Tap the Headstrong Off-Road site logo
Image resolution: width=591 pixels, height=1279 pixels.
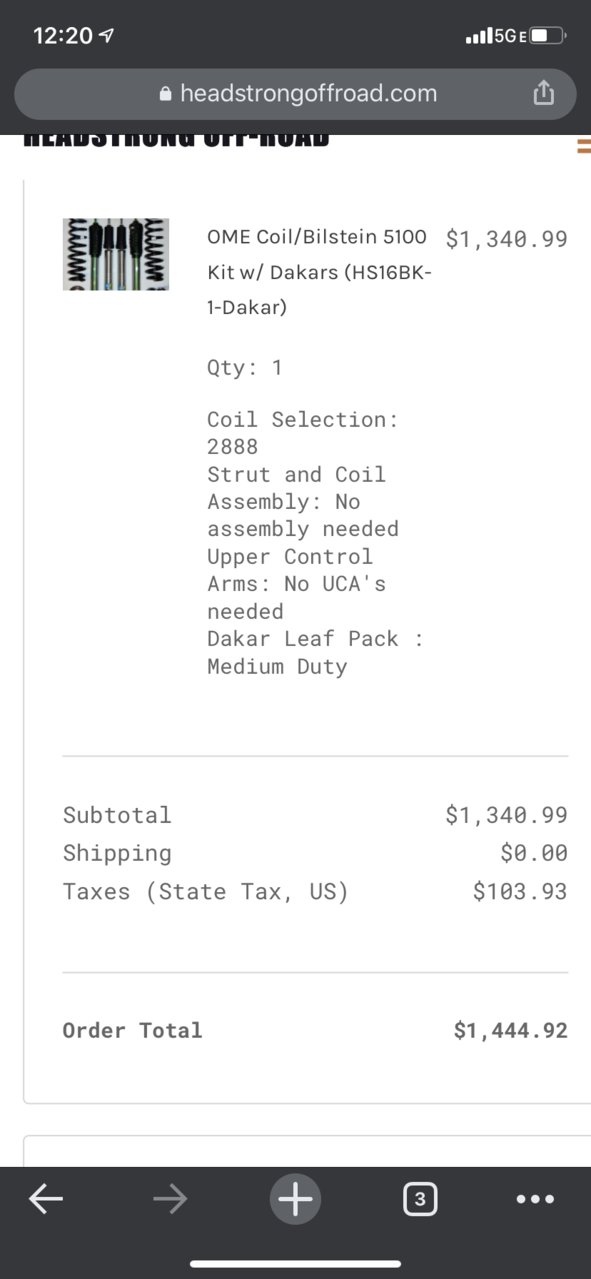176,141
